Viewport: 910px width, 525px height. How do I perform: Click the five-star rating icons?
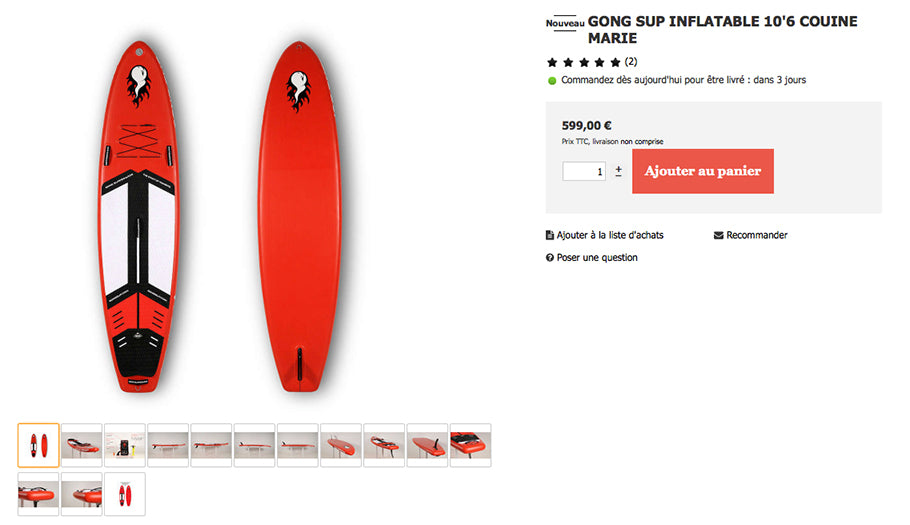(583, 62)
